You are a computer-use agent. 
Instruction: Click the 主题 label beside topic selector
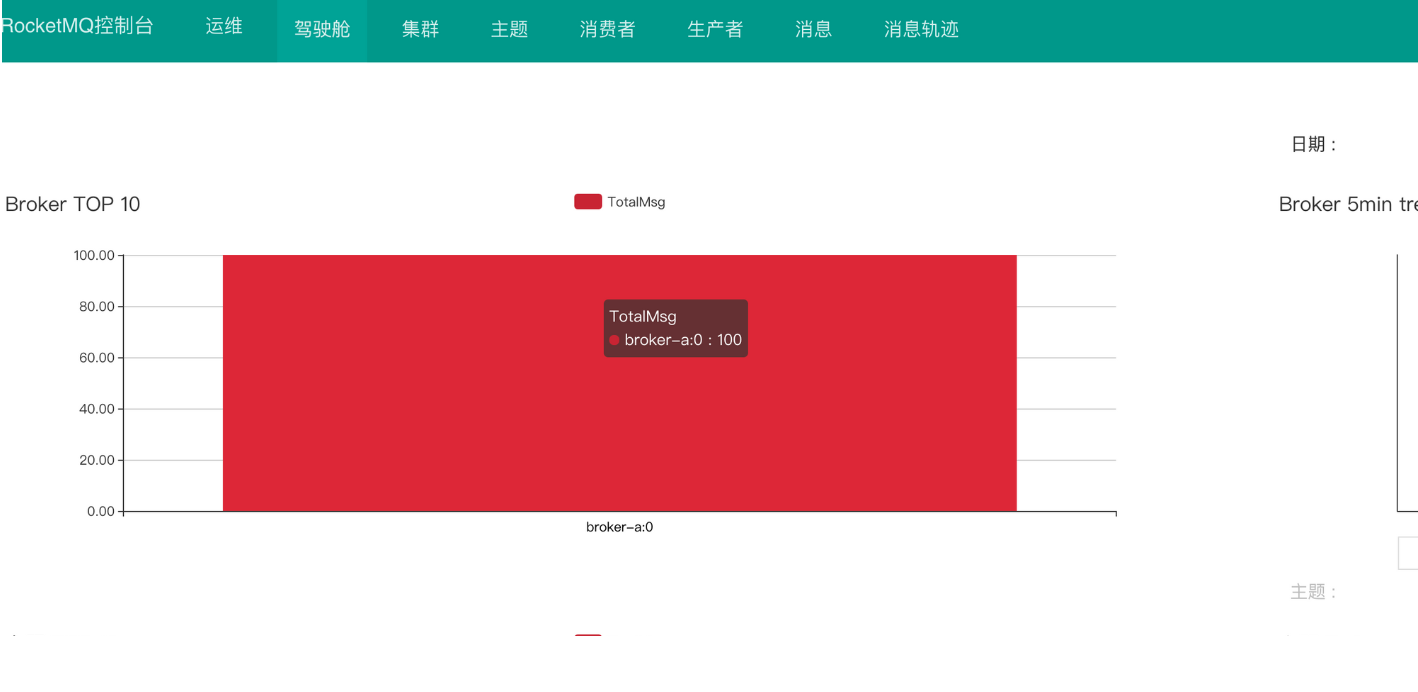click(x=1314, y=592)
